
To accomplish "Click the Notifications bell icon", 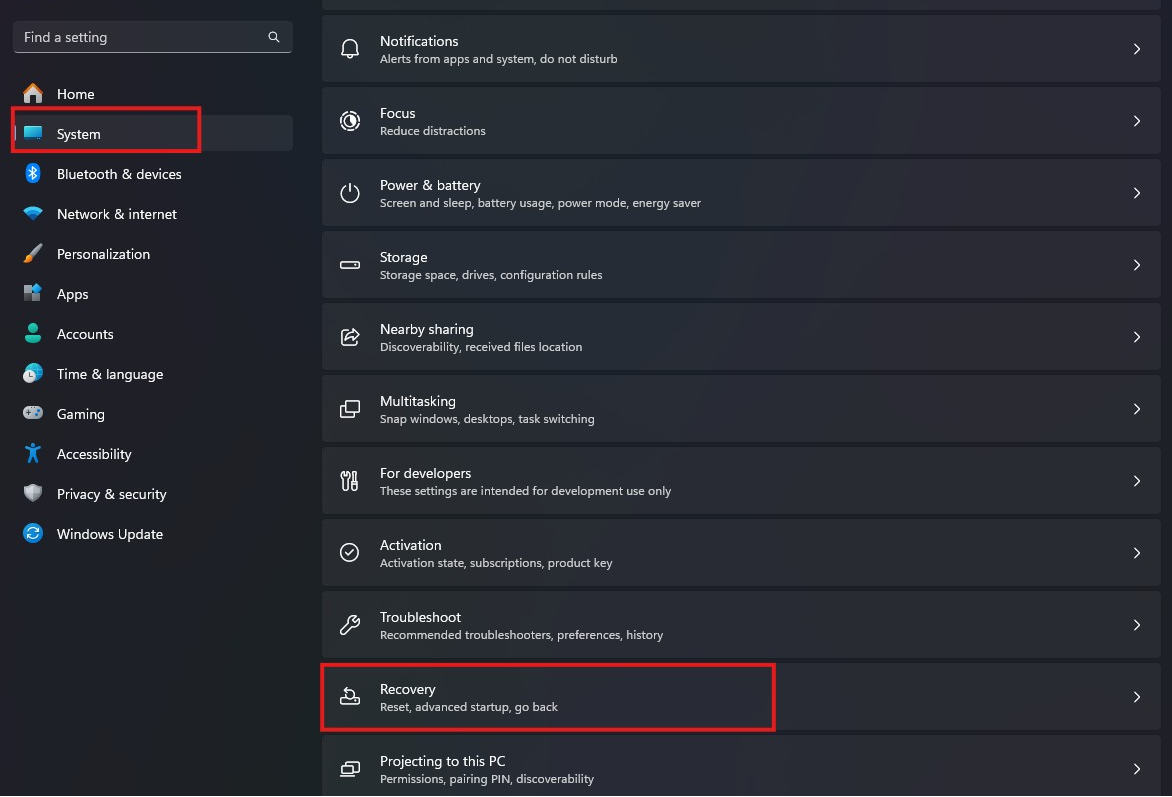I will (x=350, y=49).
